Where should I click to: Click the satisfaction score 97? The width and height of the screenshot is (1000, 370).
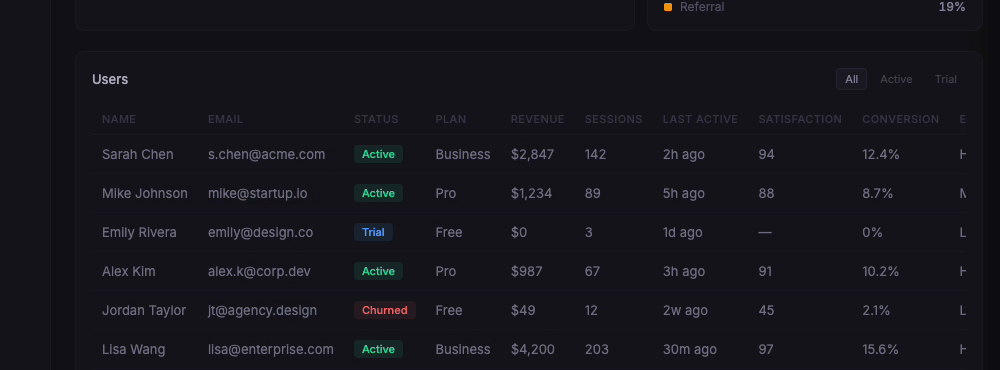coord(766,349)
